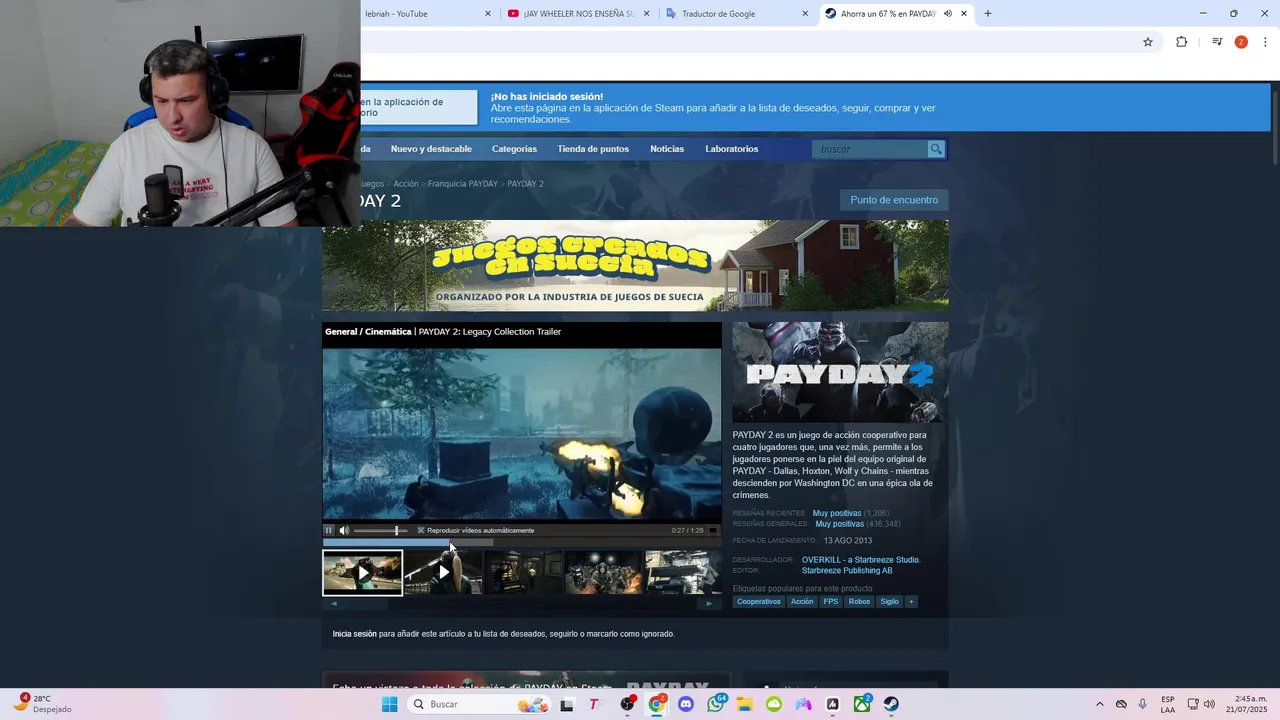Open Acción breadcrumb link
The height and width of the screenshot is (720, 1280).
point(406,184)
